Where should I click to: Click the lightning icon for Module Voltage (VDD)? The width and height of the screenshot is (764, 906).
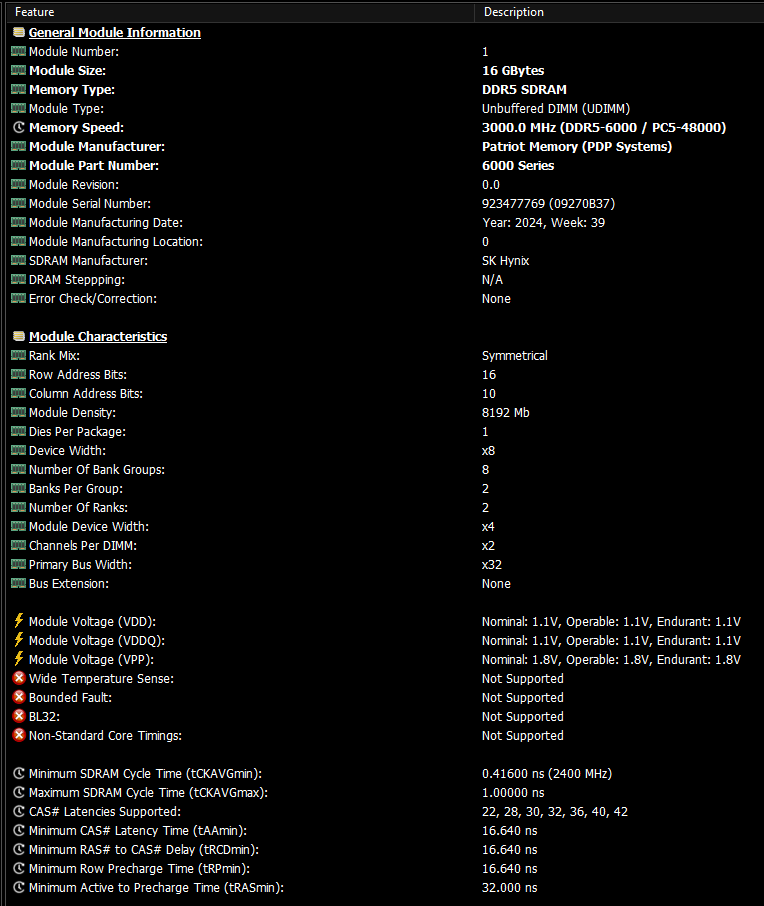[19, 621]
